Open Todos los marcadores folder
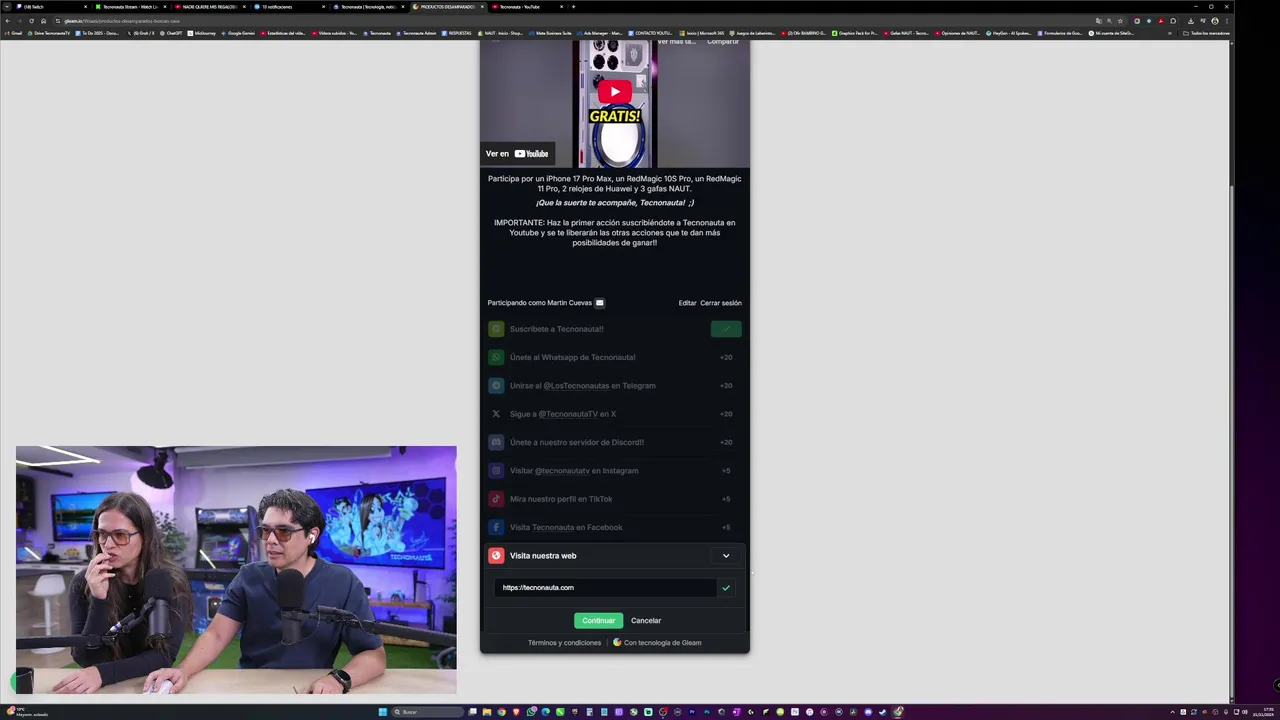This screenshot has width=1280, height=720. point(1206,33)
